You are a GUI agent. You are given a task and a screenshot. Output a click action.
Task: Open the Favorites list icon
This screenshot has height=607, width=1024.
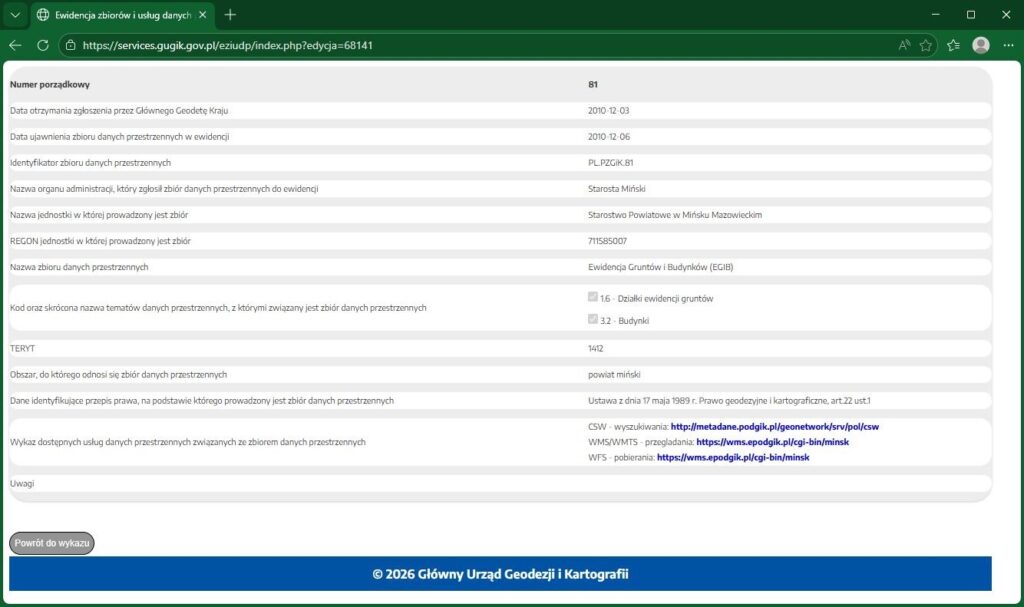[954, 45]
